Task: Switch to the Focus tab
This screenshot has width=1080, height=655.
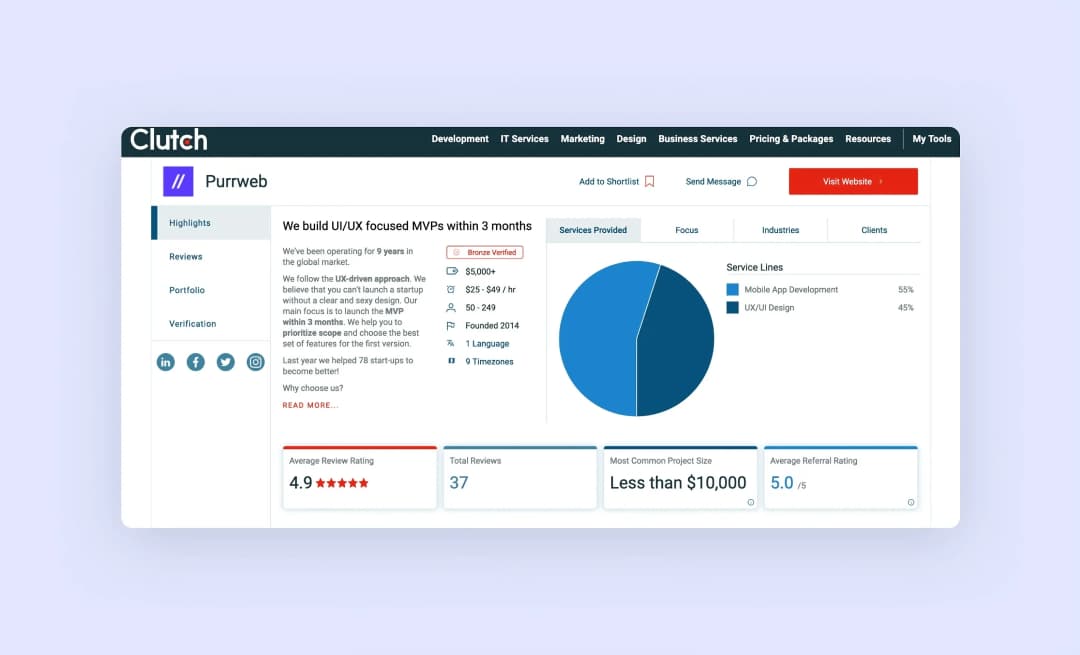Action: [x=687, y=230]
